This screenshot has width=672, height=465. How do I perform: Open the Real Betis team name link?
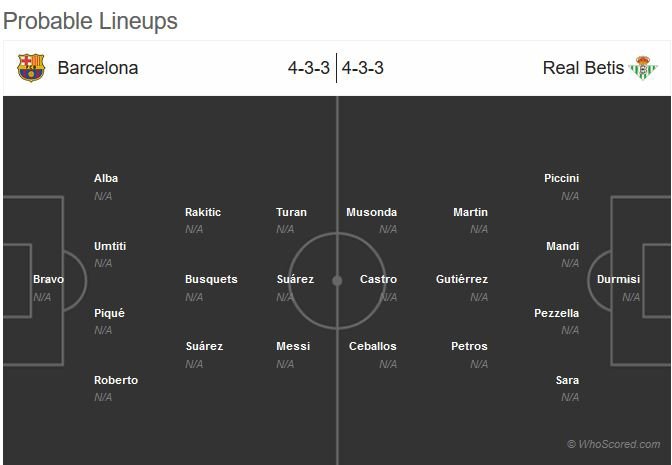[583, 68]
